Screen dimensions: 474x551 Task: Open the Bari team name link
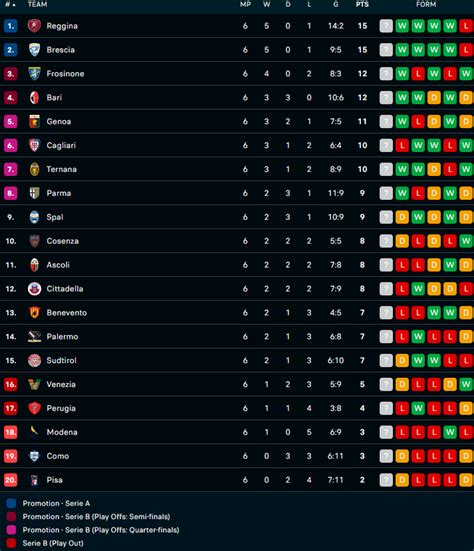[54, 98]
